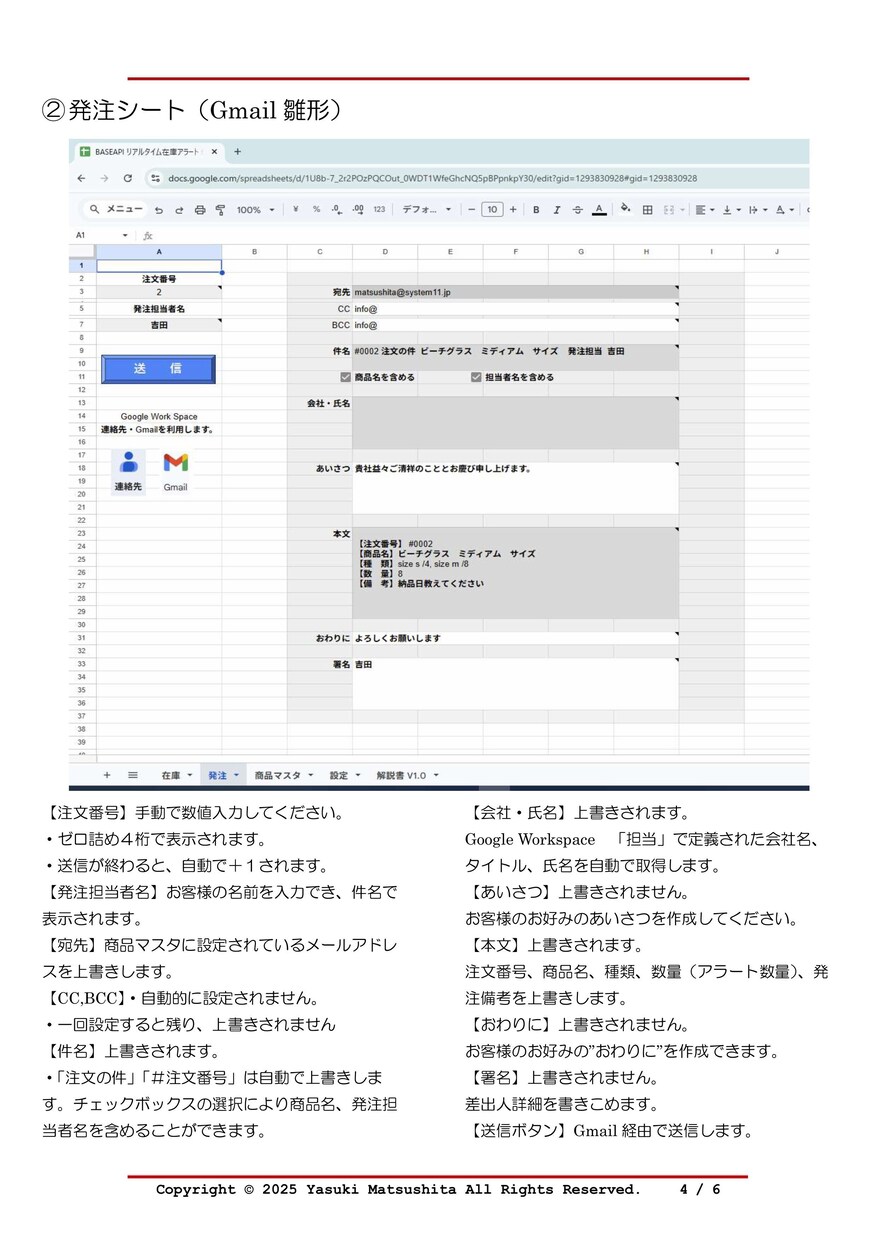Click the 本文 body cell with #0002
This screenshot has width=877, height=1240.
515,573
